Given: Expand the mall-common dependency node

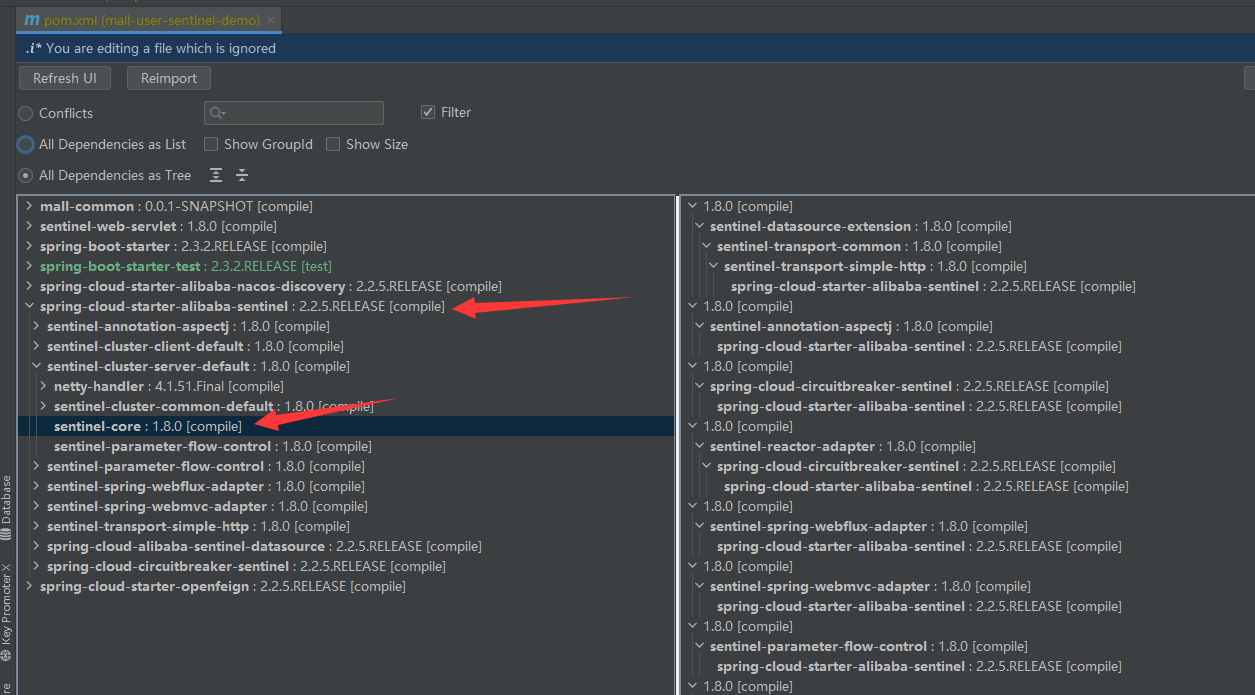Looking at the screenshot, I should [29, 206].
